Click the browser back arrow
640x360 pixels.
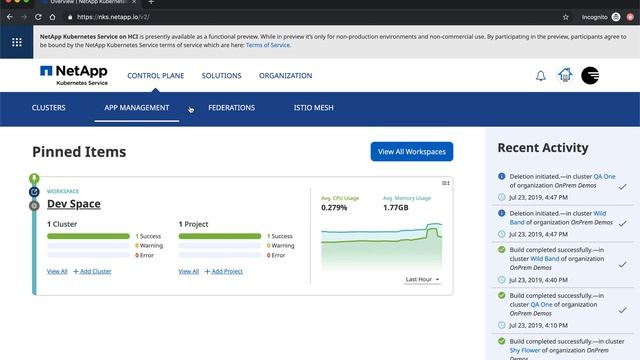point(10,17)
